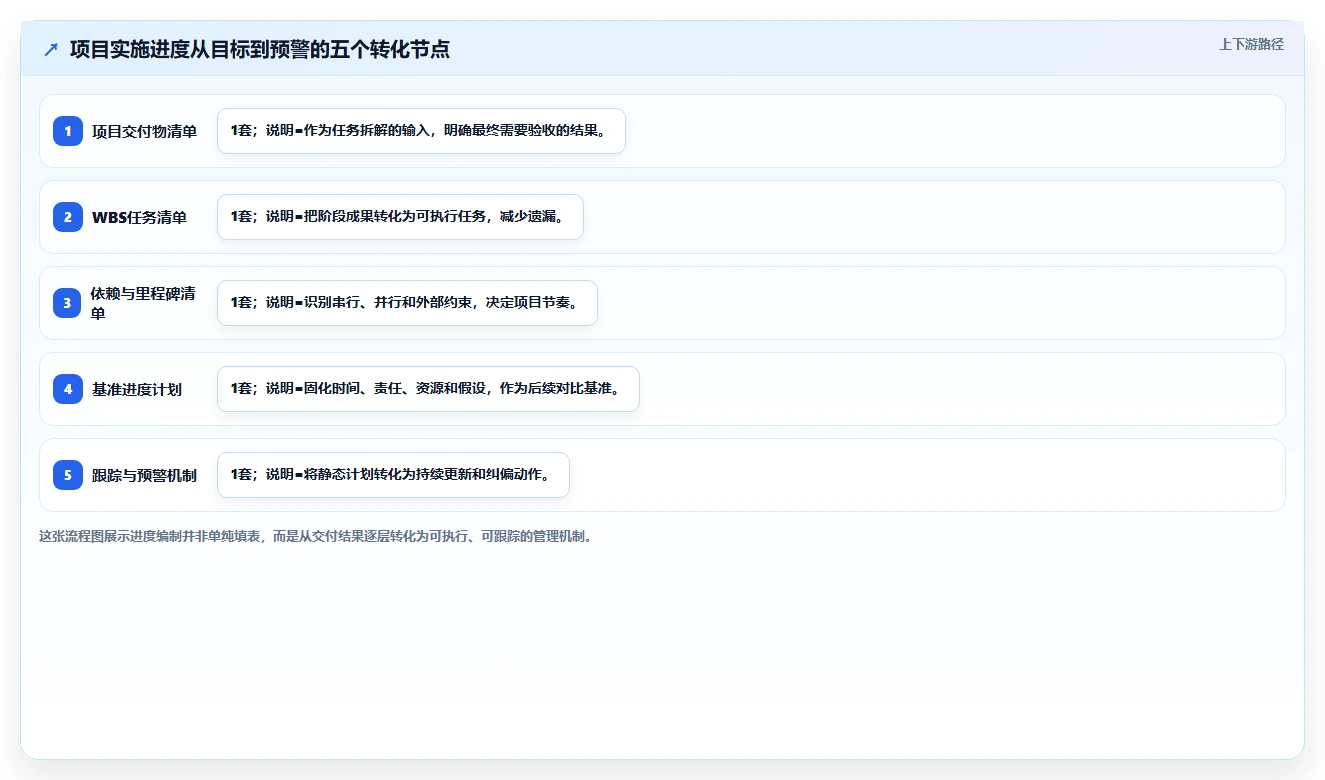Click the arrow icon beside the title
Image resolution: width=1325 pixels, height=780 pixels.
point(51,50)
